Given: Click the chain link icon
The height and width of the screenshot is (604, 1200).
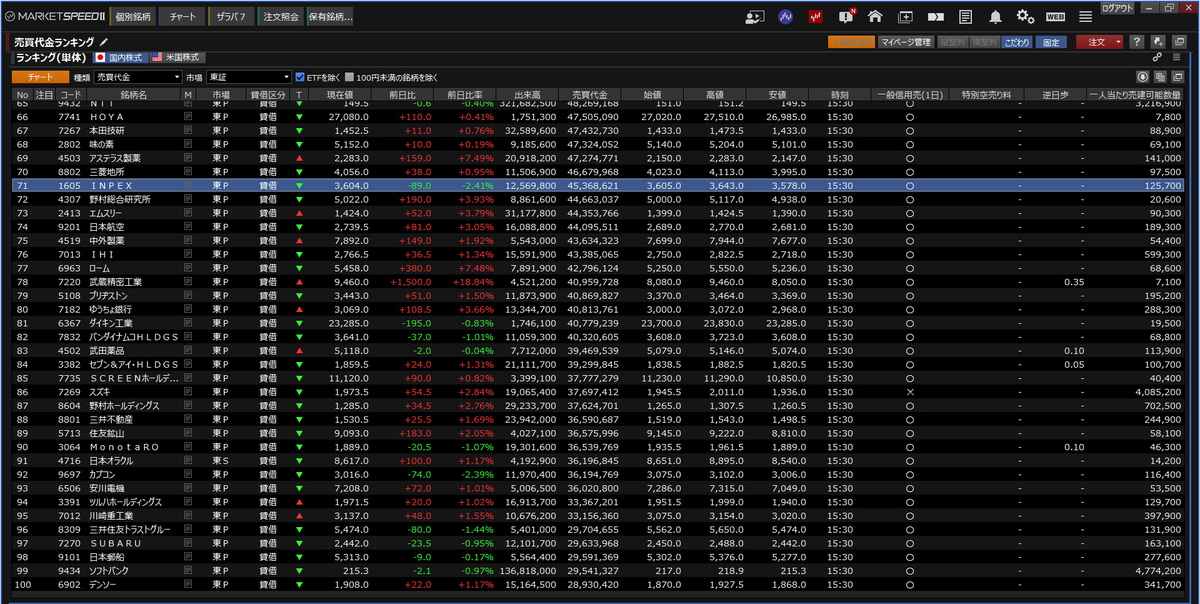Looking at the screenshot, I should point(1157,57).
